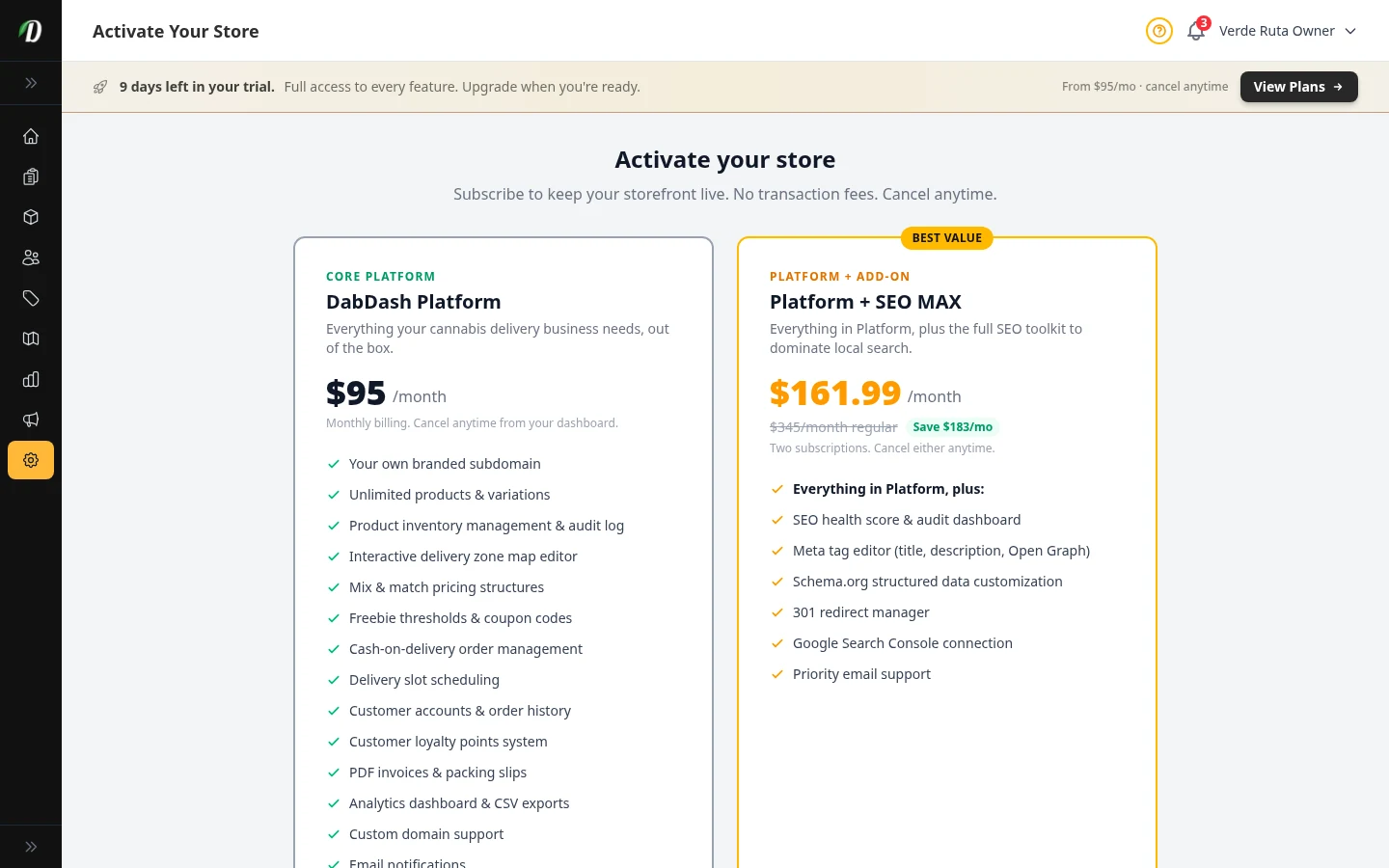
Task: Expand the sidebar using the bottom chevron
Action: (x=30, y=846)
